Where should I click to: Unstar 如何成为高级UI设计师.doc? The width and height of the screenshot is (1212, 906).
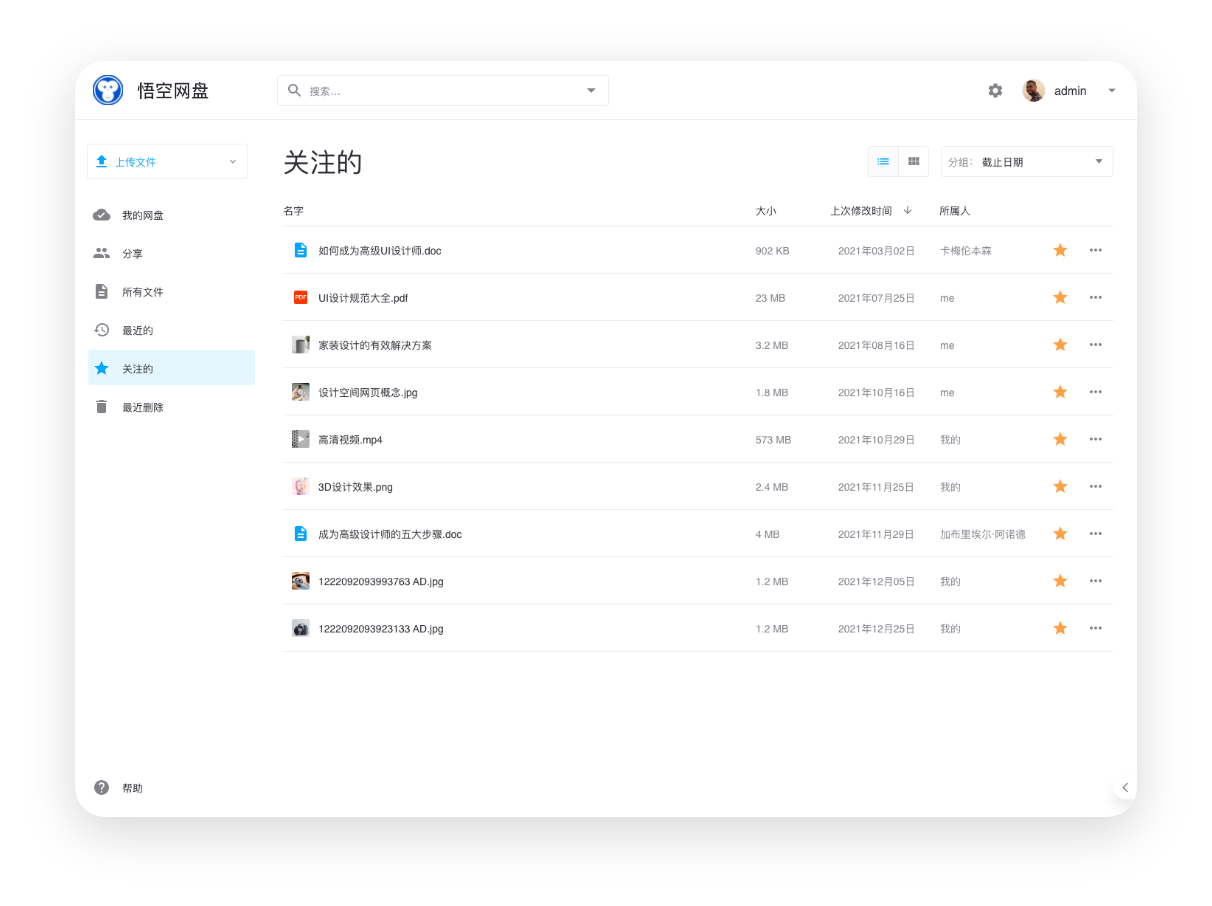pos(1060,250)
